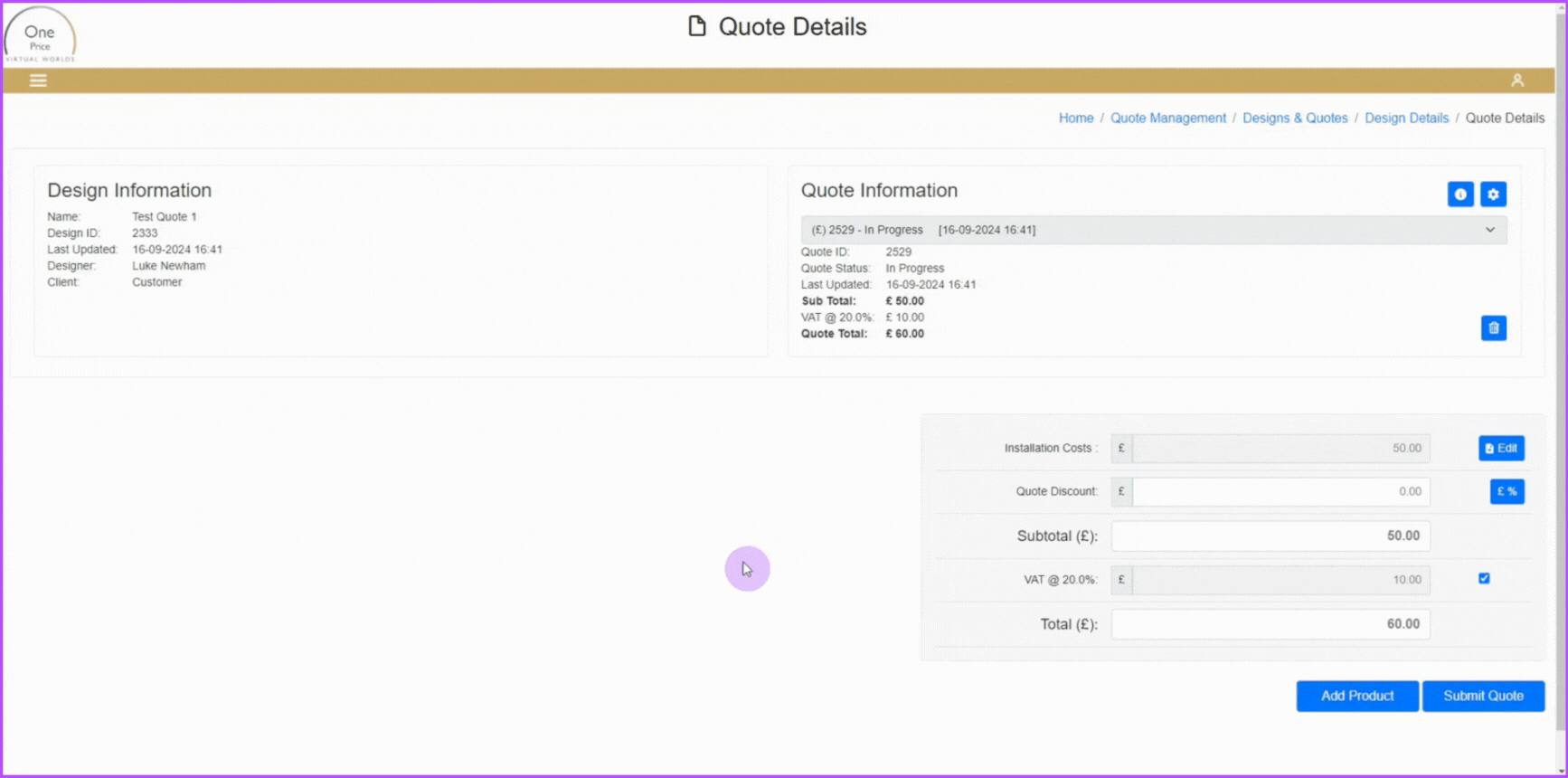The width and height of the screenshot is (1568, 778).
Task: Click the current 'Quote Details' breadcrumb text
Action: pos(1505,119)
